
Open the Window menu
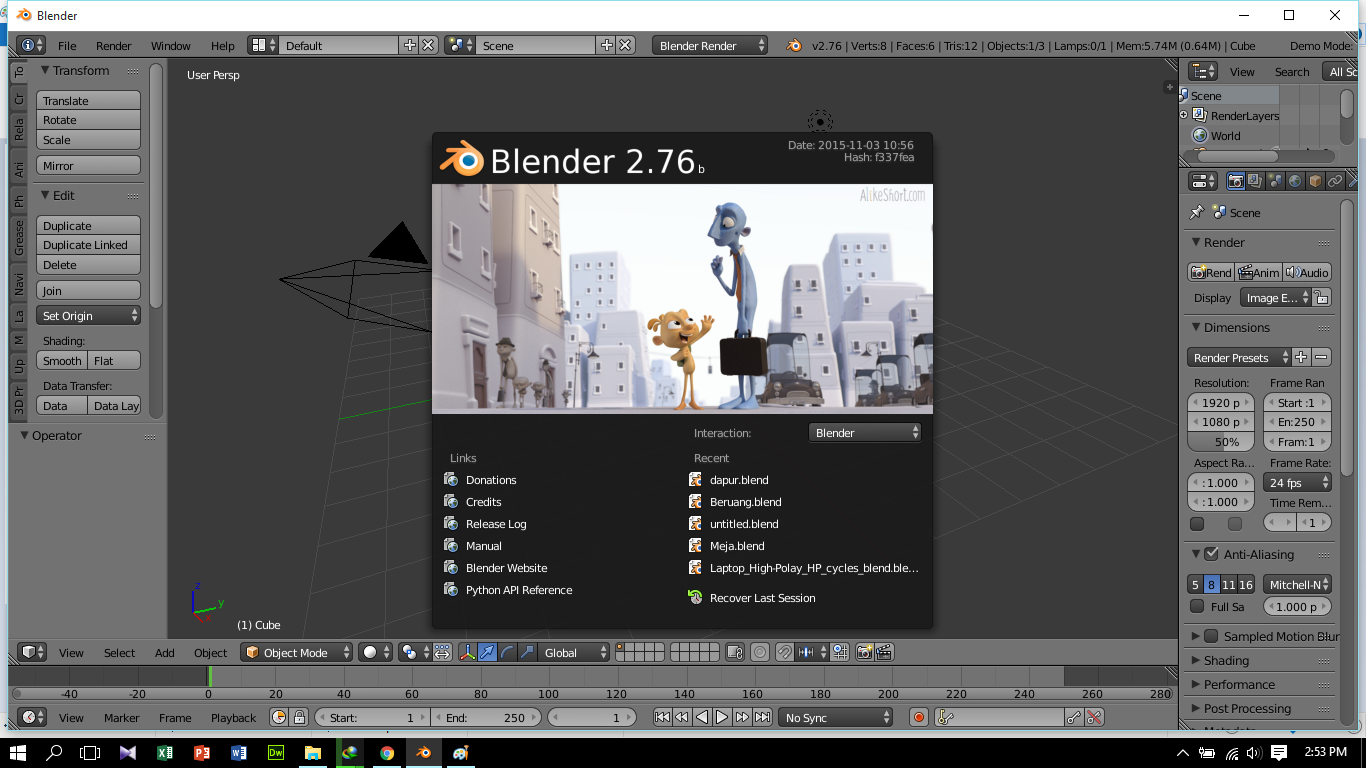coord(171,45)
